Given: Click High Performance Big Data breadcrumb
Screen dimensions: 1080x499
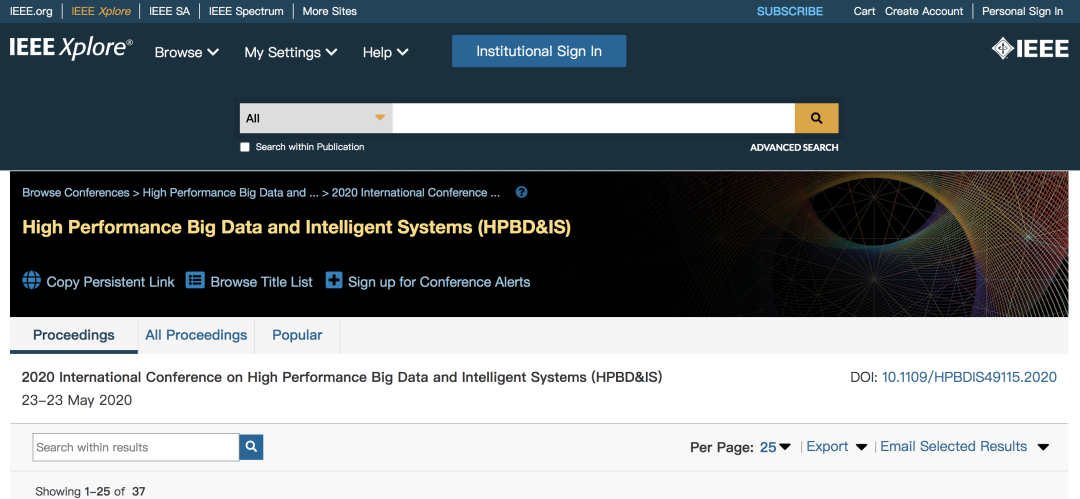Looking at the screenshot, I should click(231, 192).
